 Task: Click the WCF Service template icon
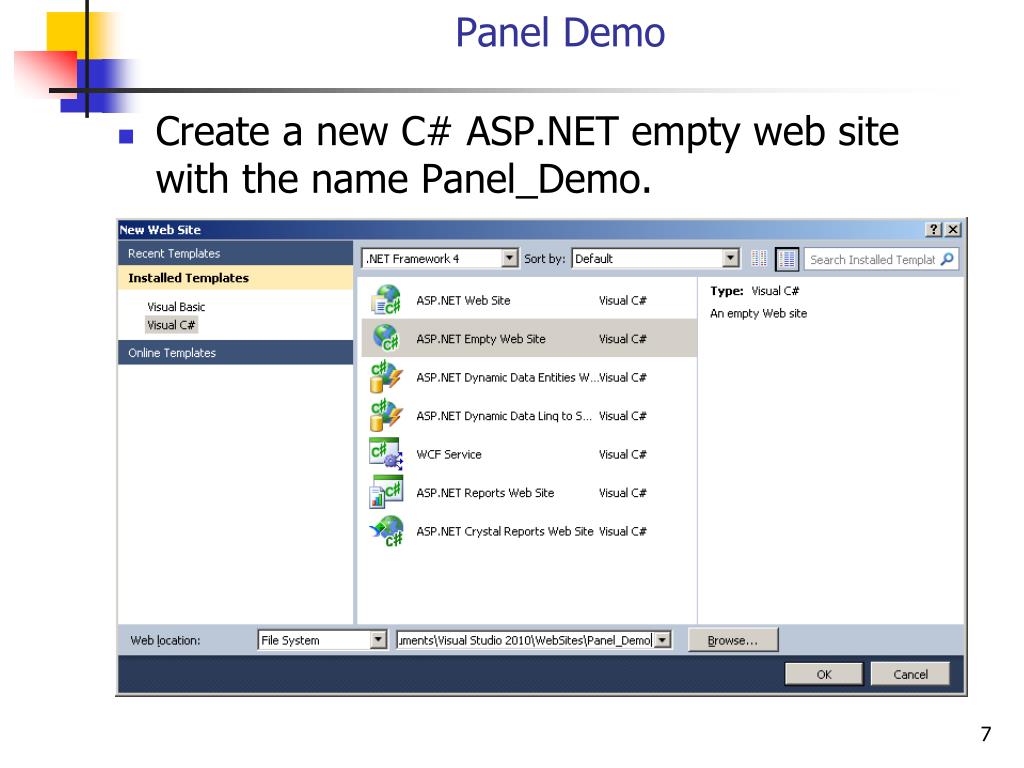point(386,454)
